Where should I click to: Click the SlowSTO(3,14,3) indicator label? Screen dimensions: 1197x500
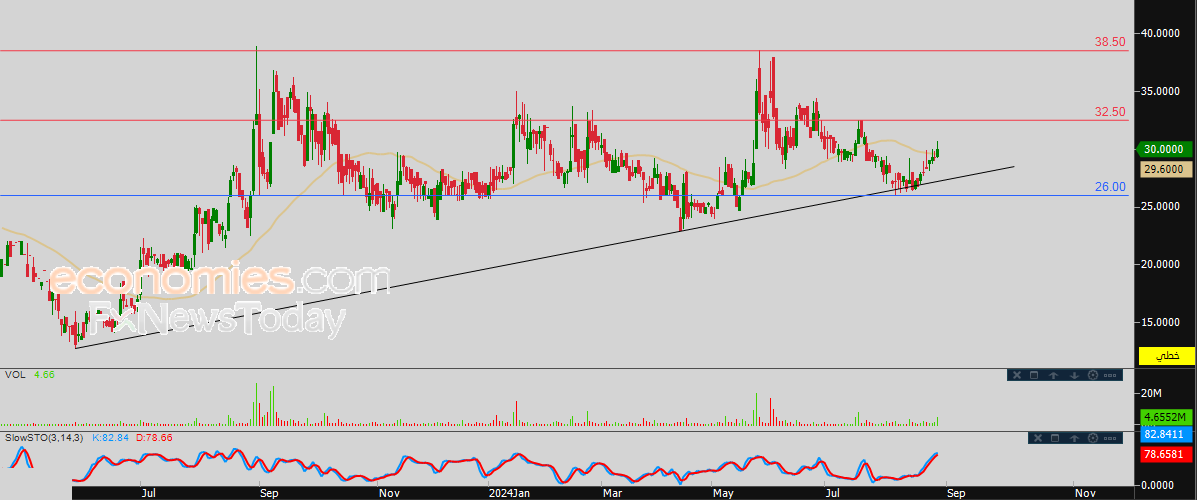coord(46,438)
